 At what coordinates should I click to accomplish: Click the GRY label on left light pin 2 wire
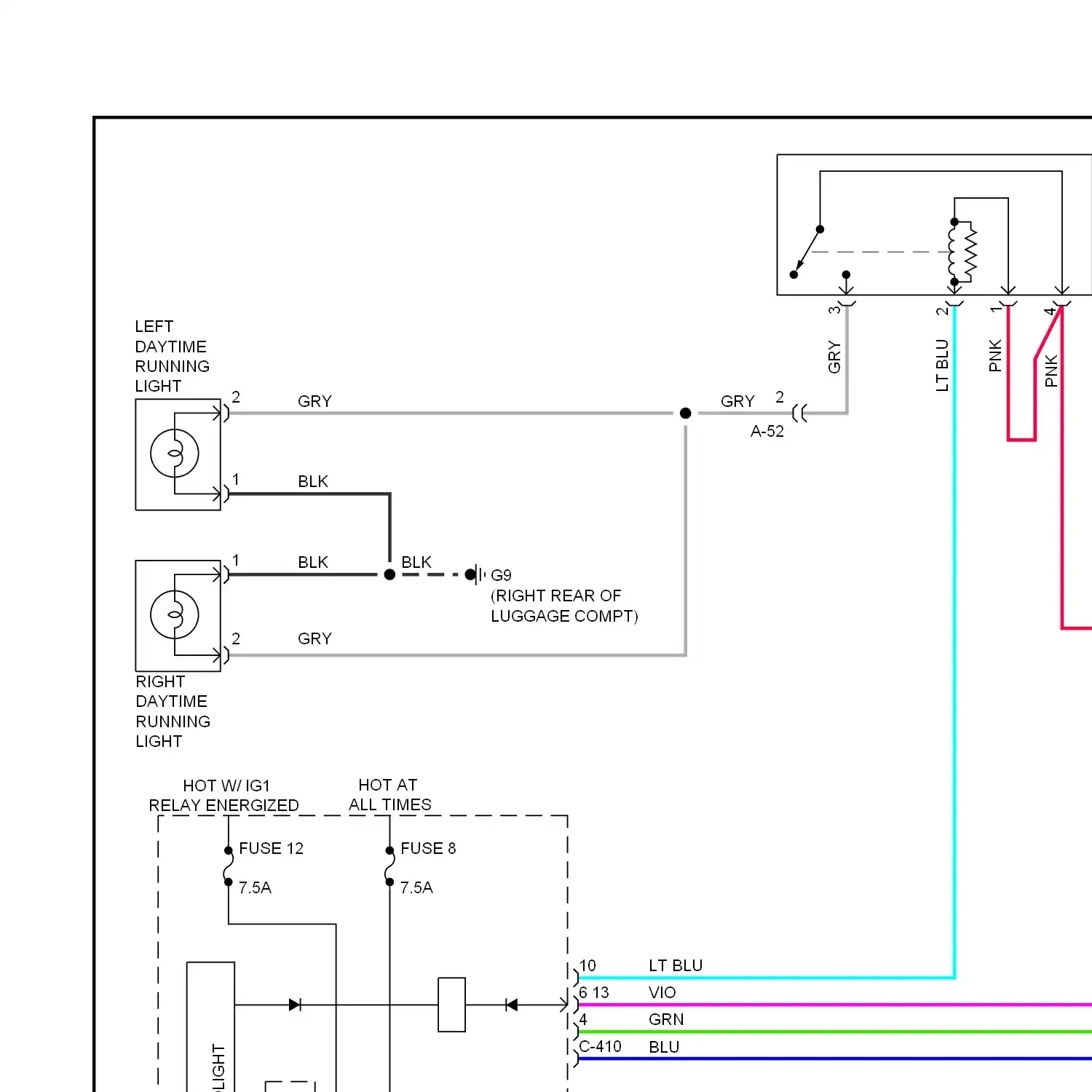click(x=314, y=401)
